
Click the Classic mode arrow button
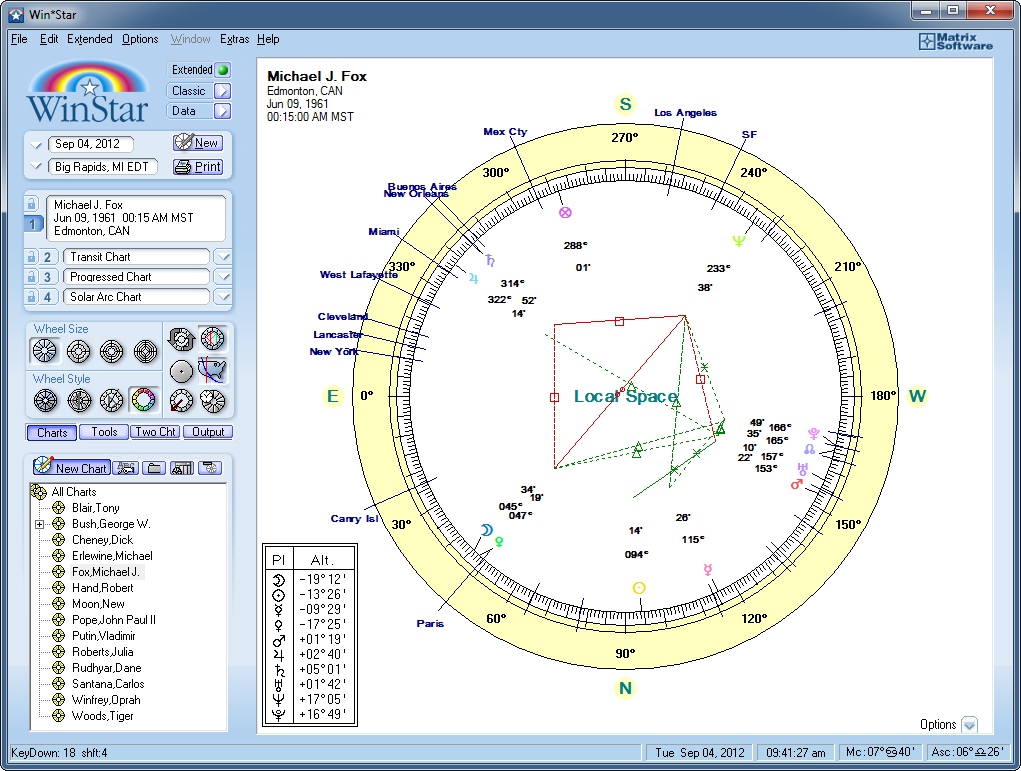point(223,91)
